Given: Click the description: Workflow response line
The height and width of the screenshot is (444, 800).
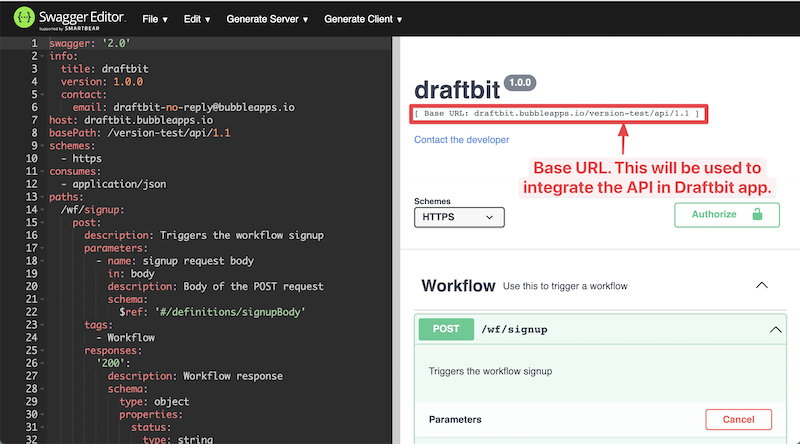Looking at the screenshot, I should point(195,376).
